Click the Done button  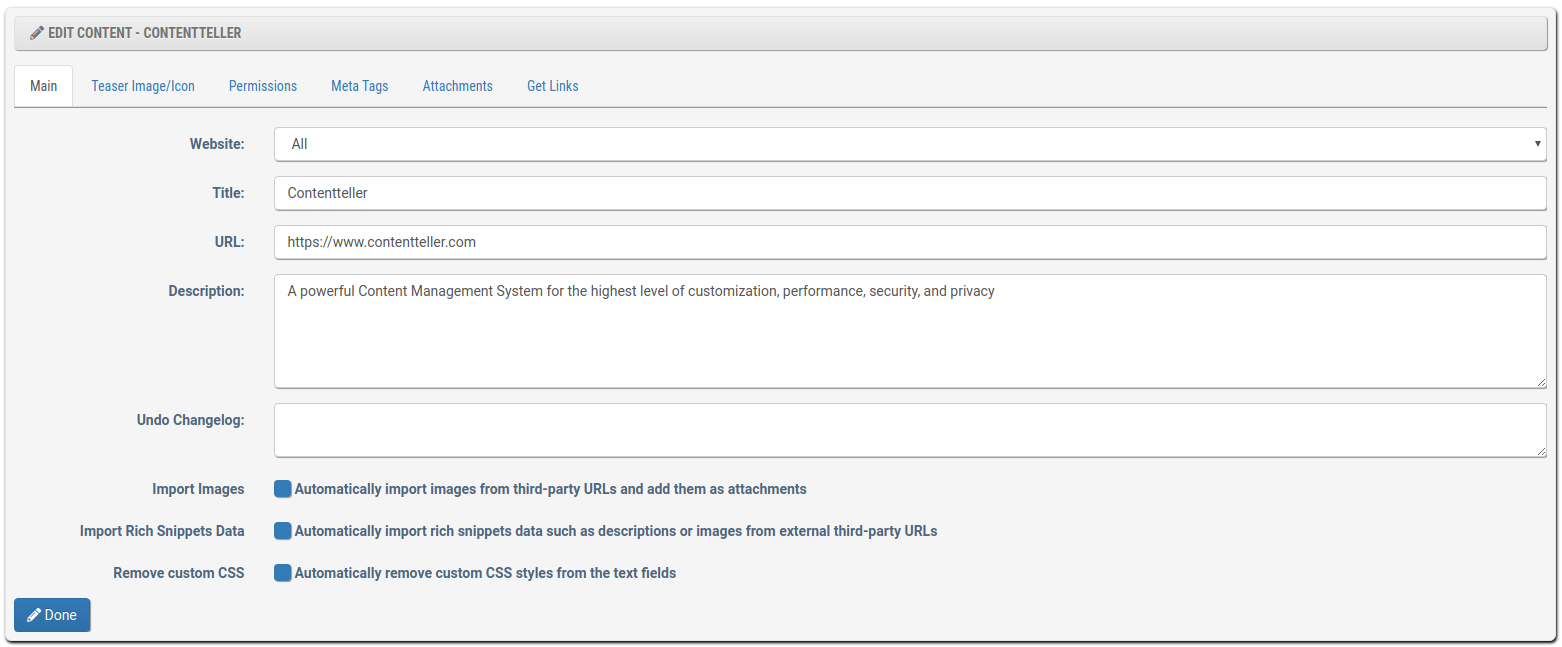52,615
